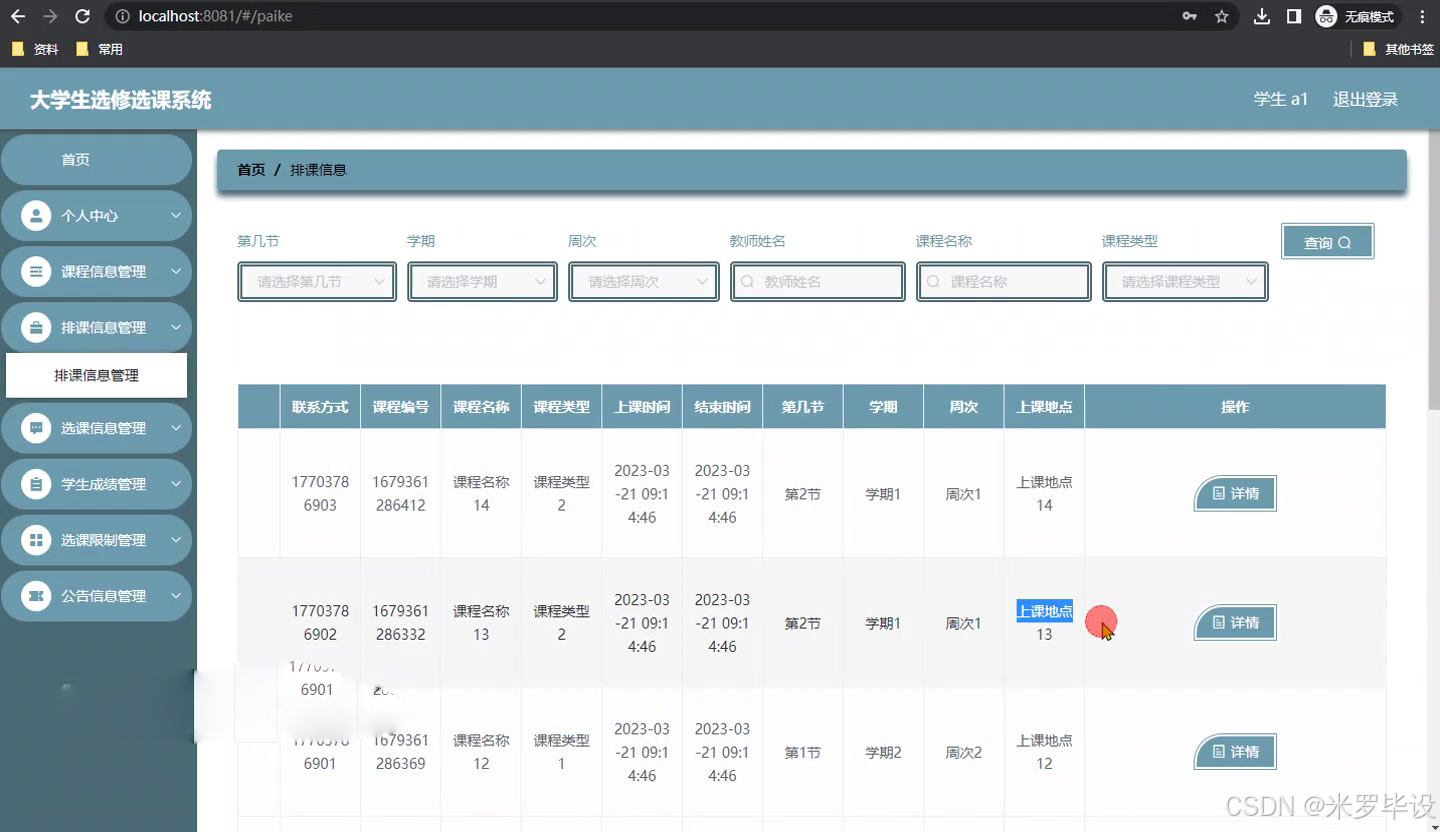This screenshot has height=832, width=1440.
Task: Click the browser back arrow
Action: [18, 16]
